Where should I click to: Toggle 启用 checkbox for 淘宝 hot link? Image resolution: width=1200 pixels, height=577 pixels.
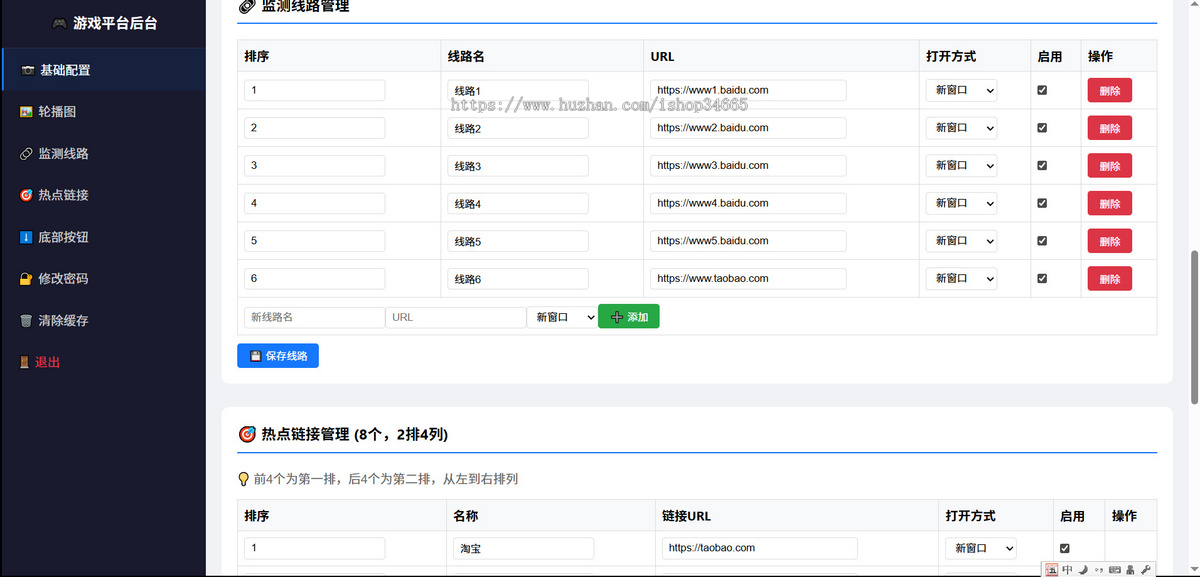1064,548
